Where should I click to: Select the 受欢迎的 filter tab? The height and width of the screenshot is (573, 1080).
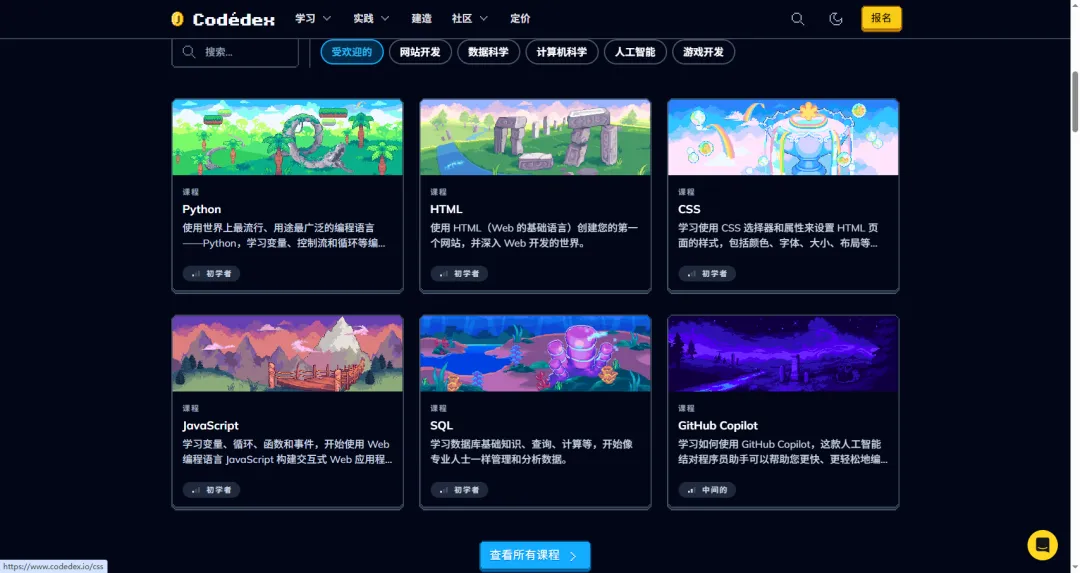tap(352, 52)
